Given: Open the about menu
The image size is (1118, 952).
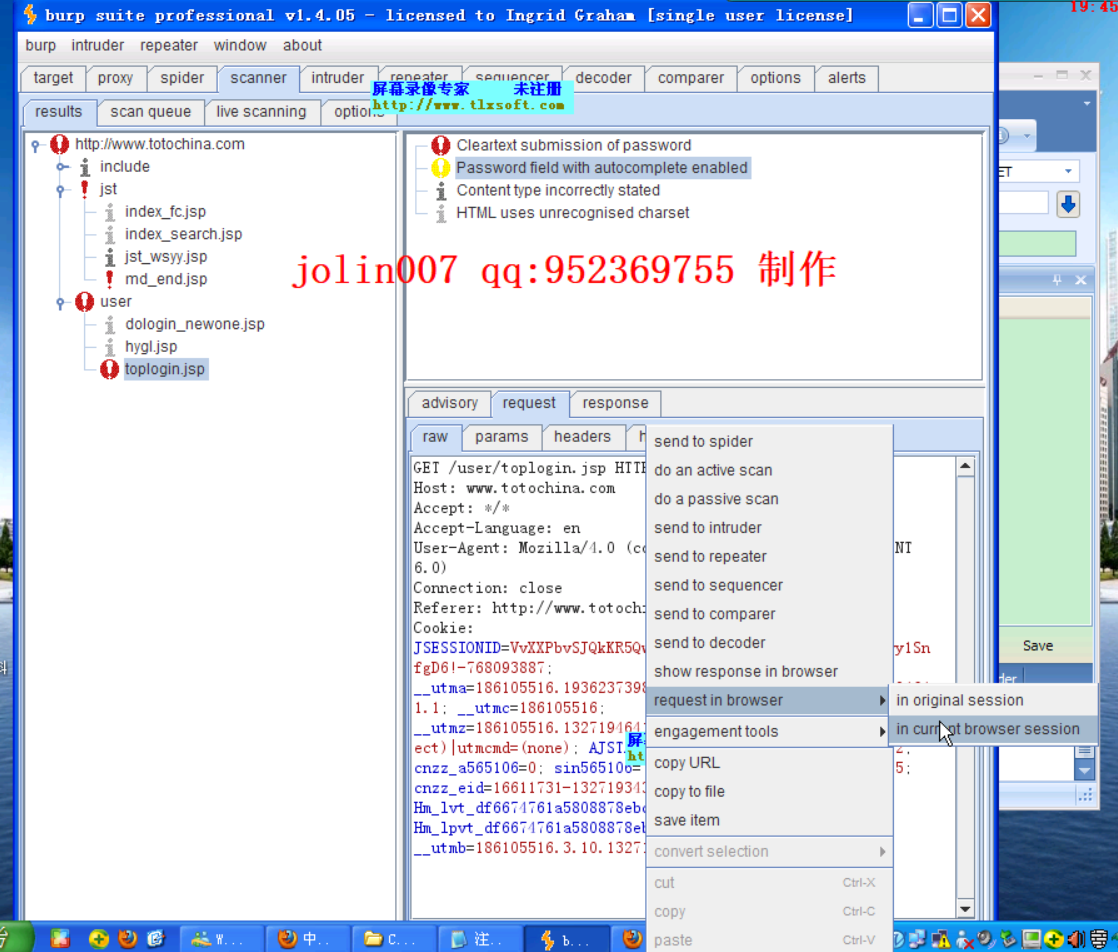Looking at the screenshot, I should (x=302, y=46).
